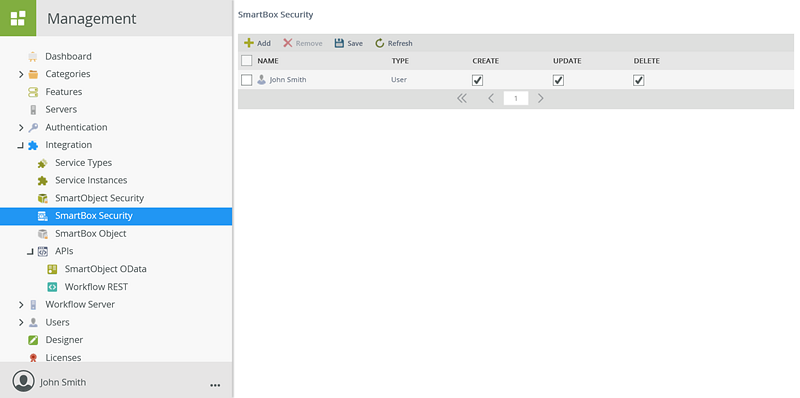Image resolution: width=800 pixels, height=398 pixels.
Task: Click the SmartObject OData icon
Action: tap(52, 269)
